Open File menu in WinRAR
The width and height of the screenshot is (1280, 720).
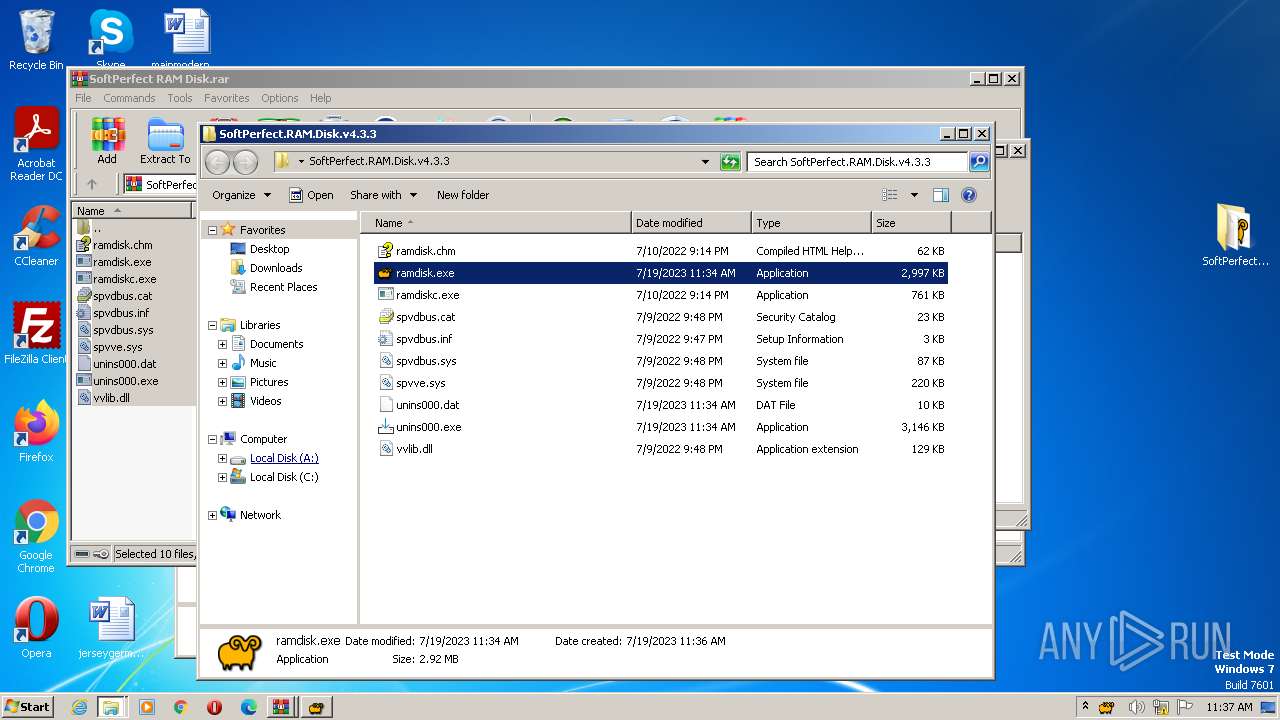click(x=83, y=98)
